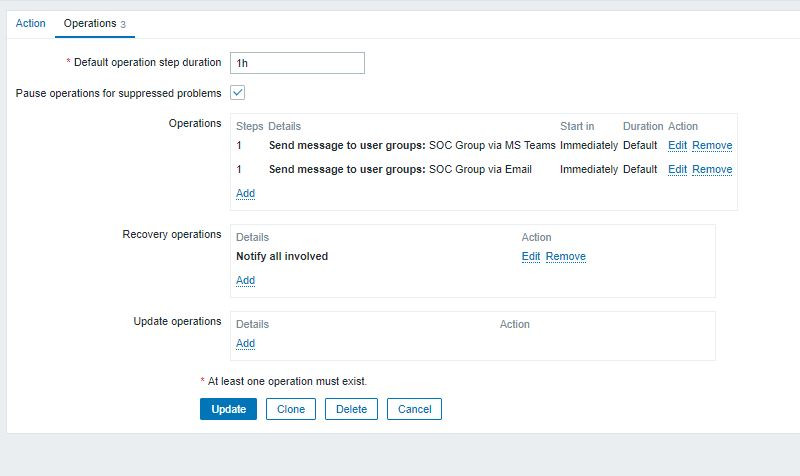Remove the Email message operation

pos(712,169)
